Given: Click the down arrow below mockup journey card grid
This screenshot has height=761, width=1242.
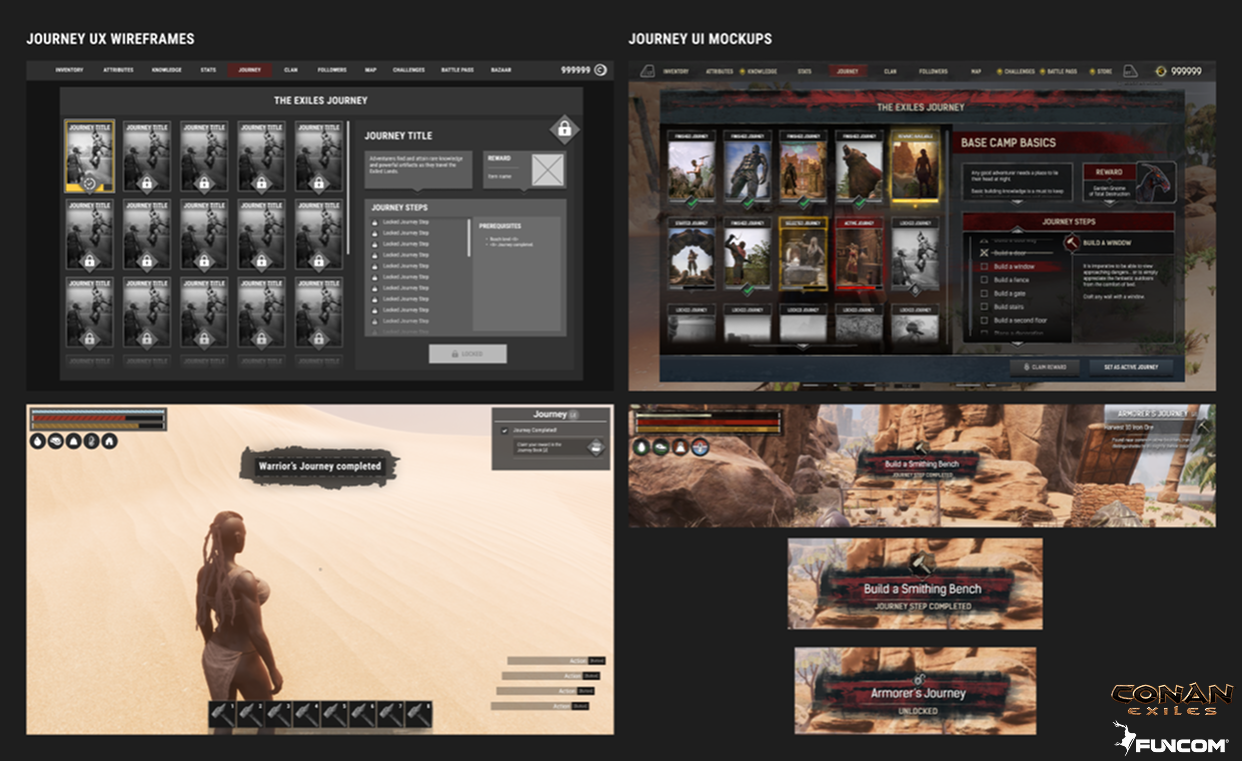Looking at the screenshot, I should [x=802, y=348].
